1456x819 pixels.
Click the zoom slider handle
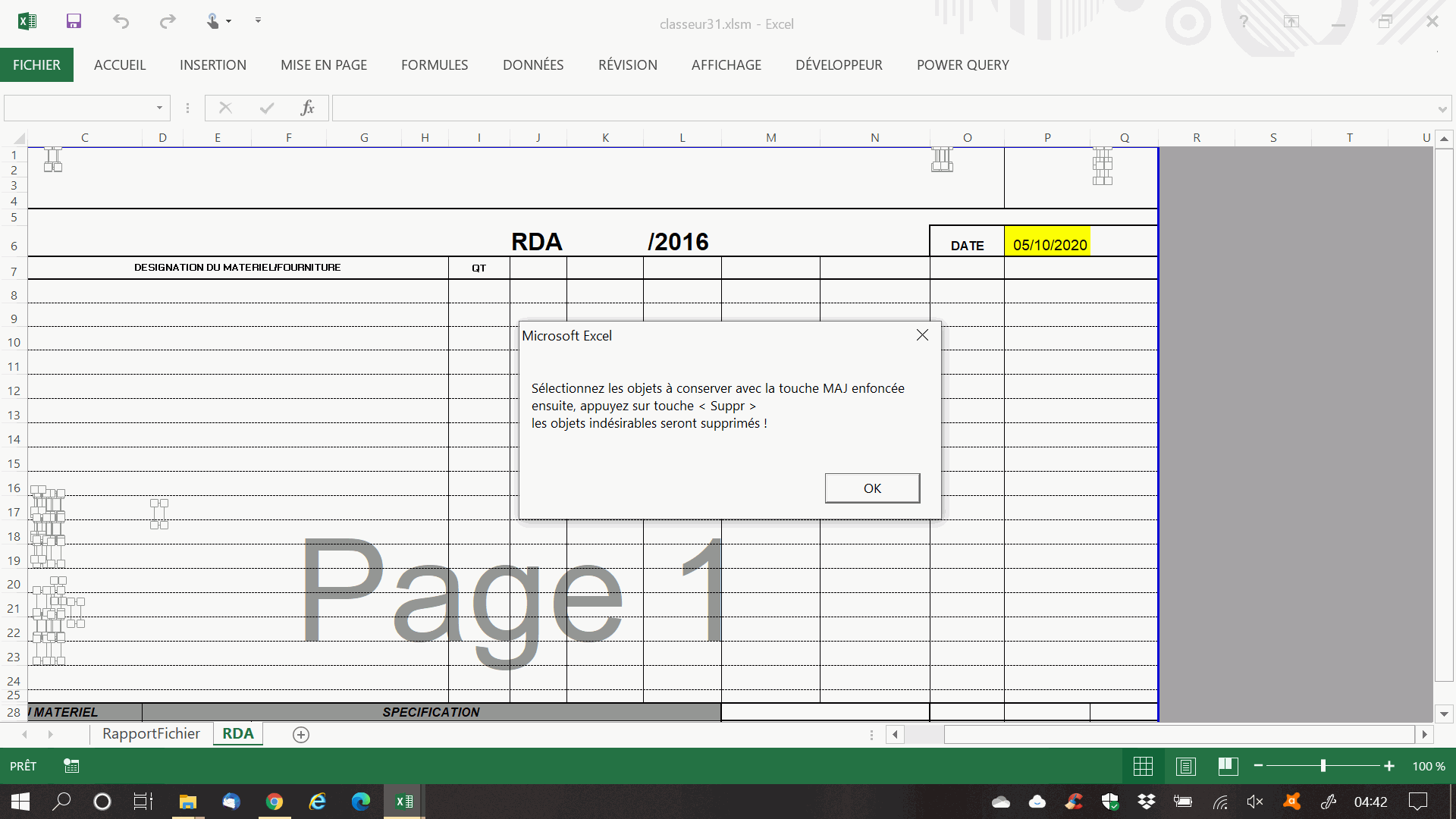pyautogui.click(x=1323, y=766)
